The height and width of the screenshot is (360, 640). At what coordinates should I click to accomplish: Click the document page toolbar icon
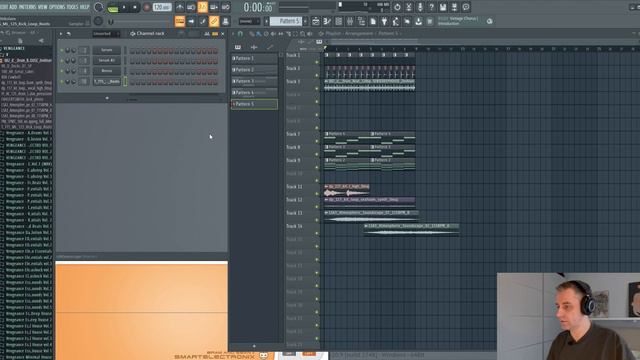(373, 21)
